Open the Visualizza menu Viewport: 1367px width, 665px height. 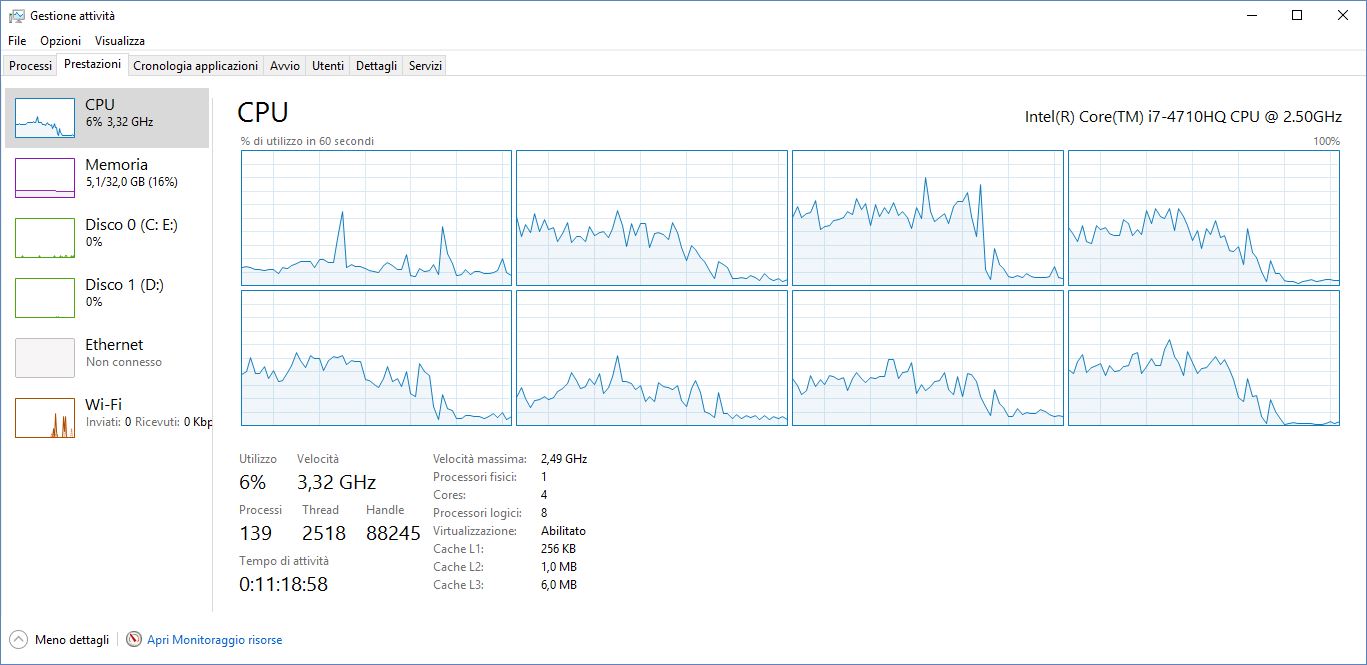120,41
